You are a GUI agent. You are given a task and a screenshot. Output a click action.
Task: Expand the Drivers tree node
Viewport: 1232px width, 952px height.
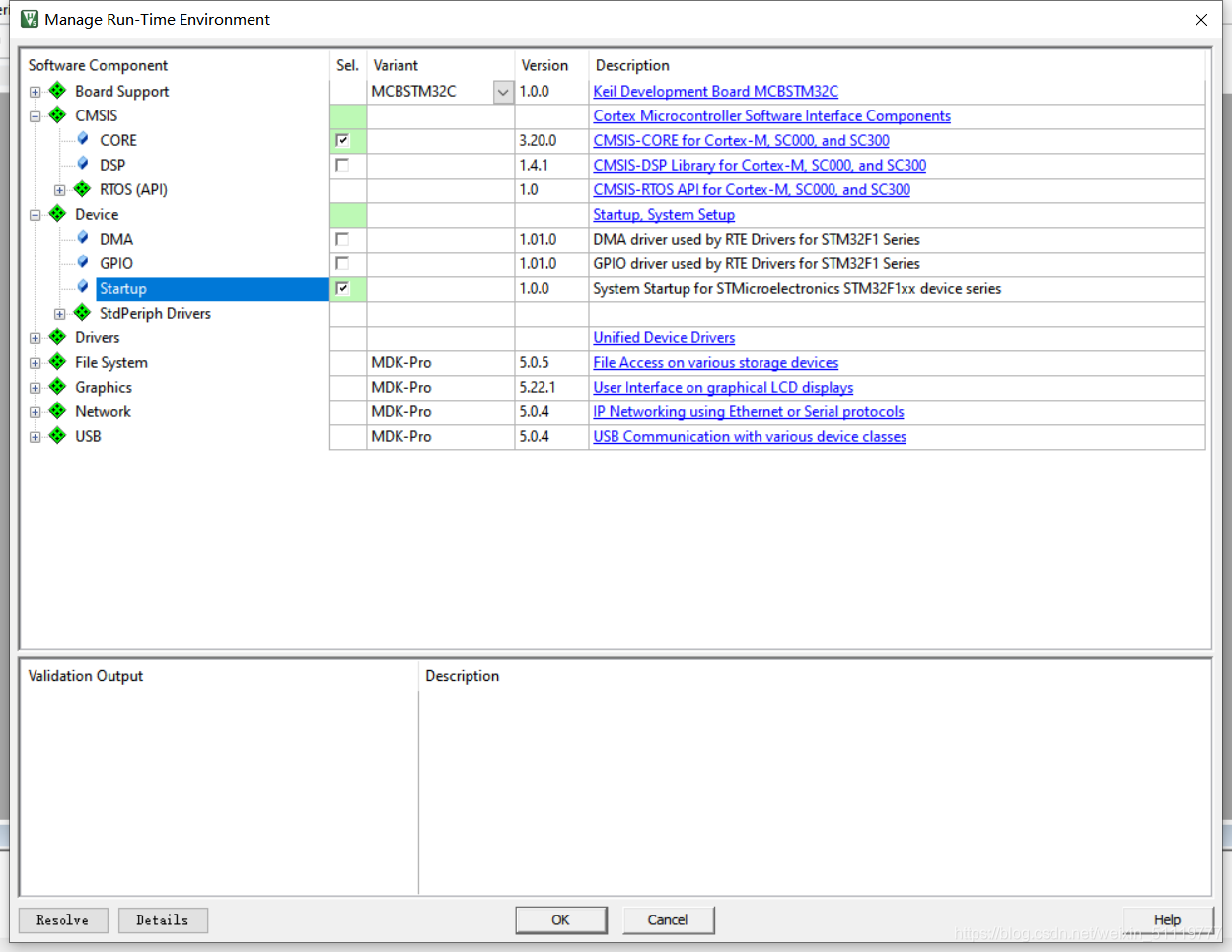(x=36, y=338)
